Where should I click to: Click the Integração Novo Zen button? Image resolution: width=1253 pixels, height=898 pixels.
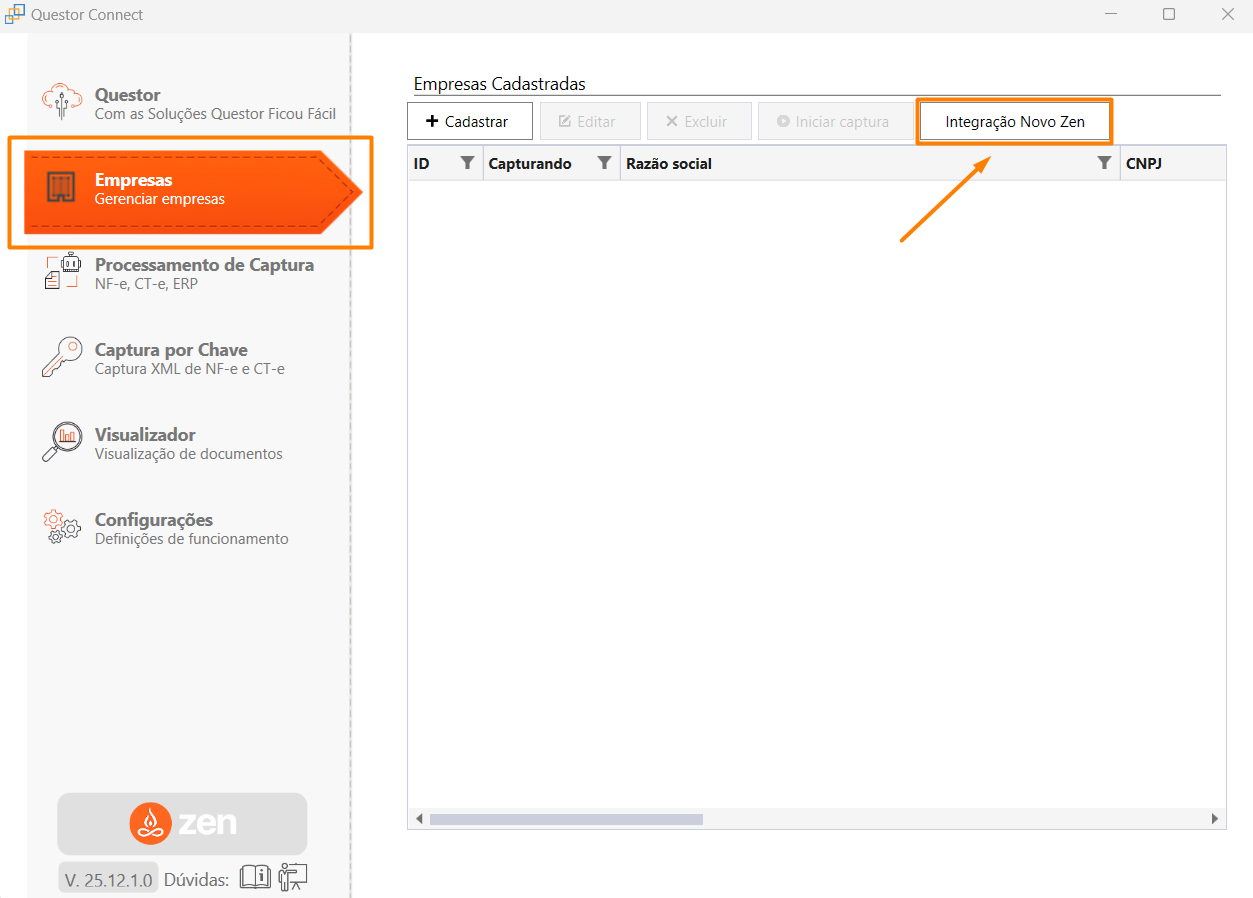(1014, 122)
